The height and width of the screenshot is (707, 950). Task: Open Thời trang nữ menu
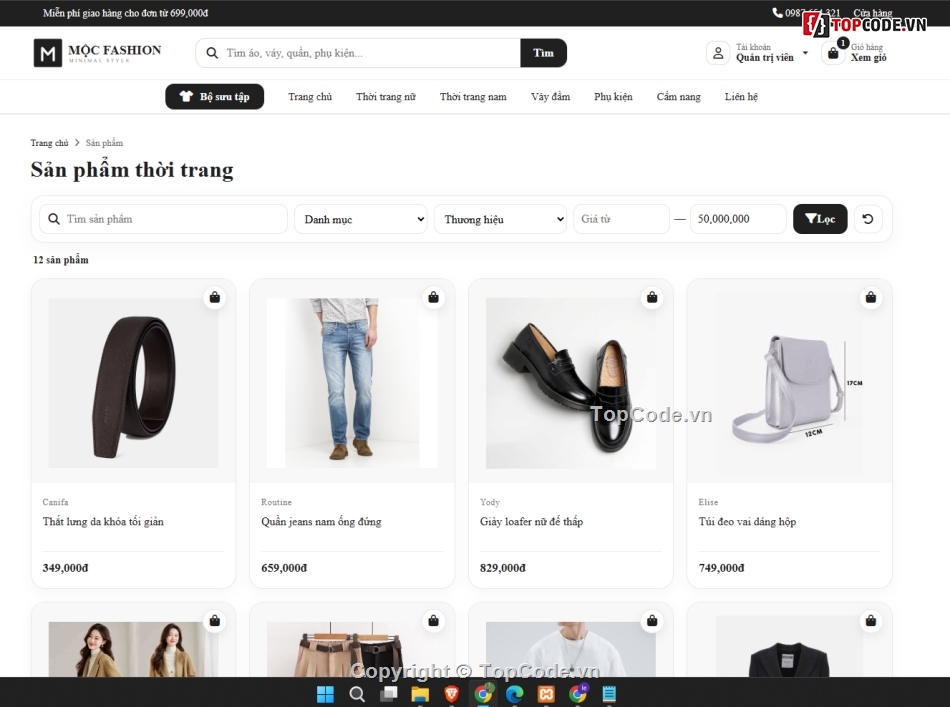[386, 96]
